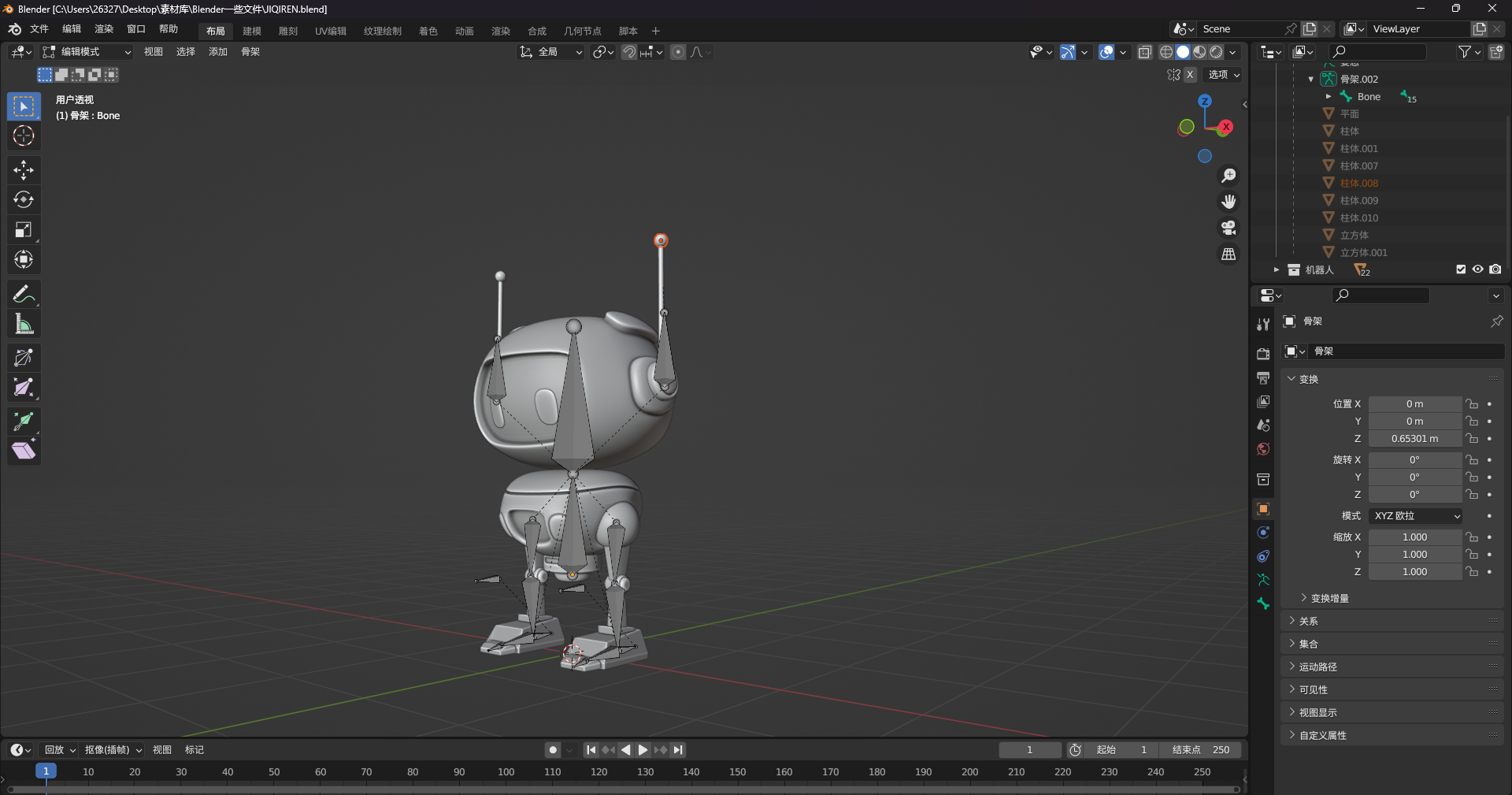Open 回放 playback settings

tap(60, 750)
